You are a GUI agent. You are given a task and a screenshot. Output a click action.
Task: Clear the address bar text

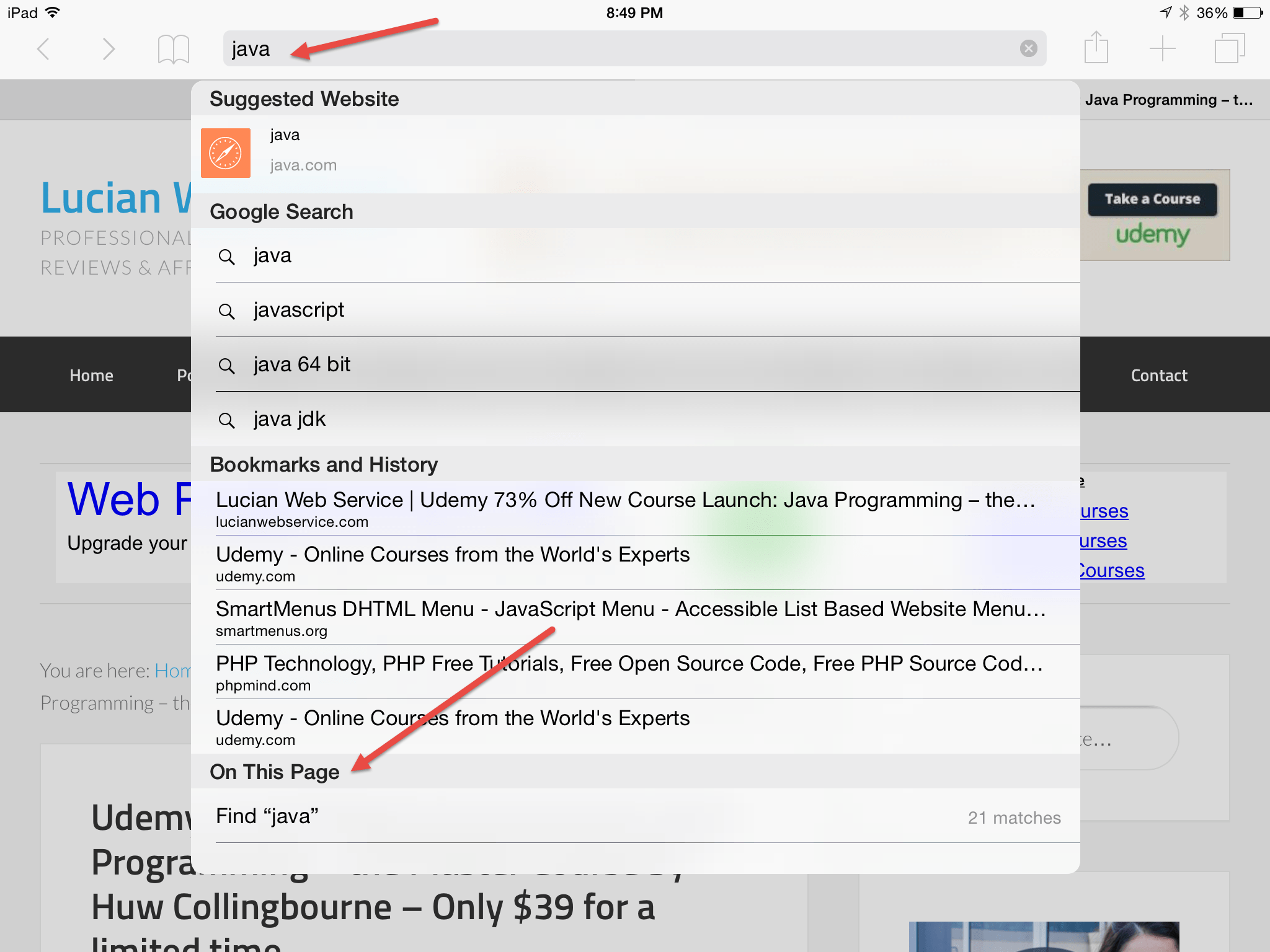(1028, 48)
